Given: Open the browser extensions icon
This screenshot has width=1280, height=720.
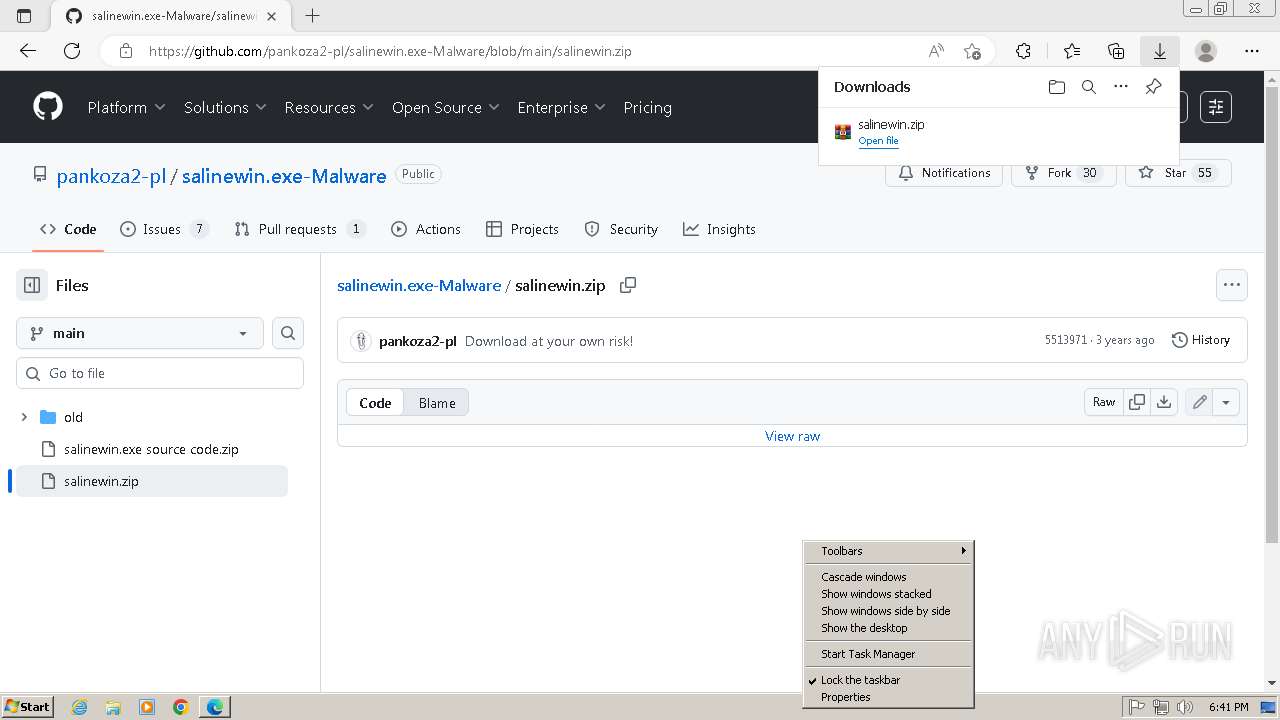Looking at the screenshot, I should click(1023, 51).
